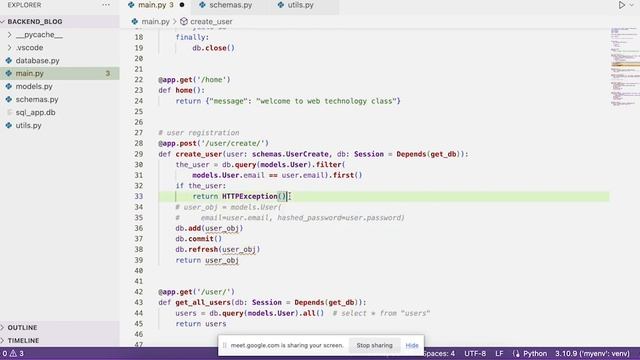Click the minimap code overview
Viewport: 640px width, 360px height.
625,67
